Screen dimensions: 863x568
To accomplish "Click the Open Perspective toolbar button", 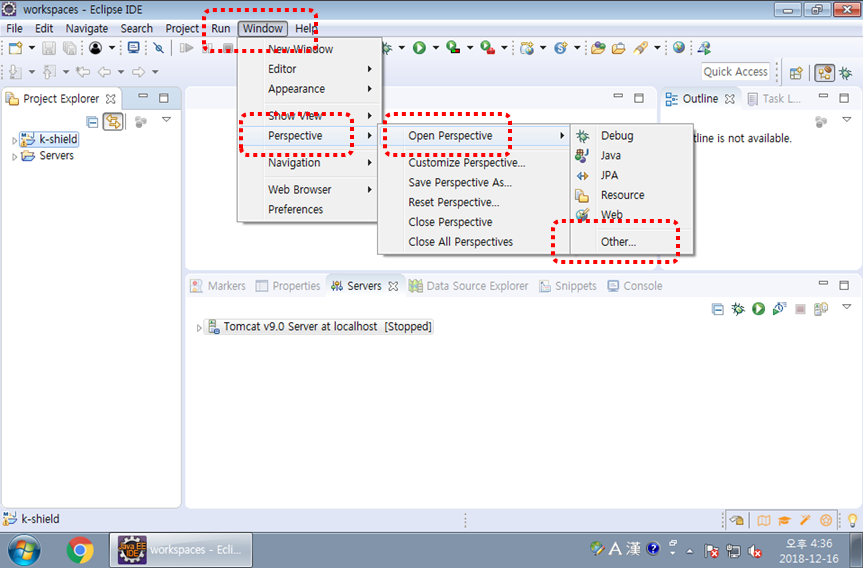I will [796, 73].
